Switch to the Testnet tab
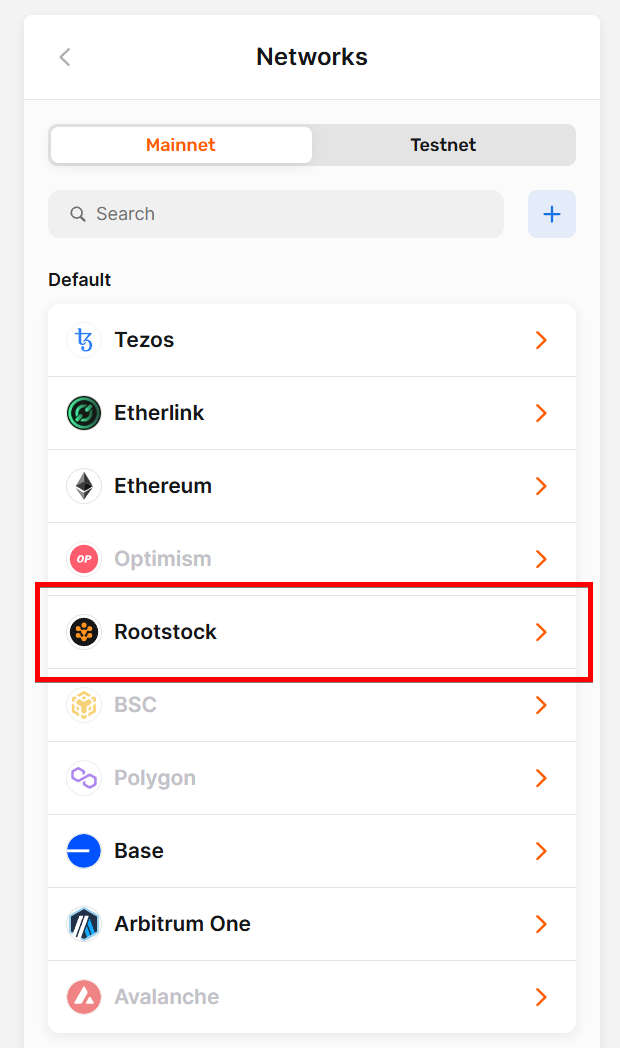This screenshot has width=620, height=1048. (x=443, y=145)
